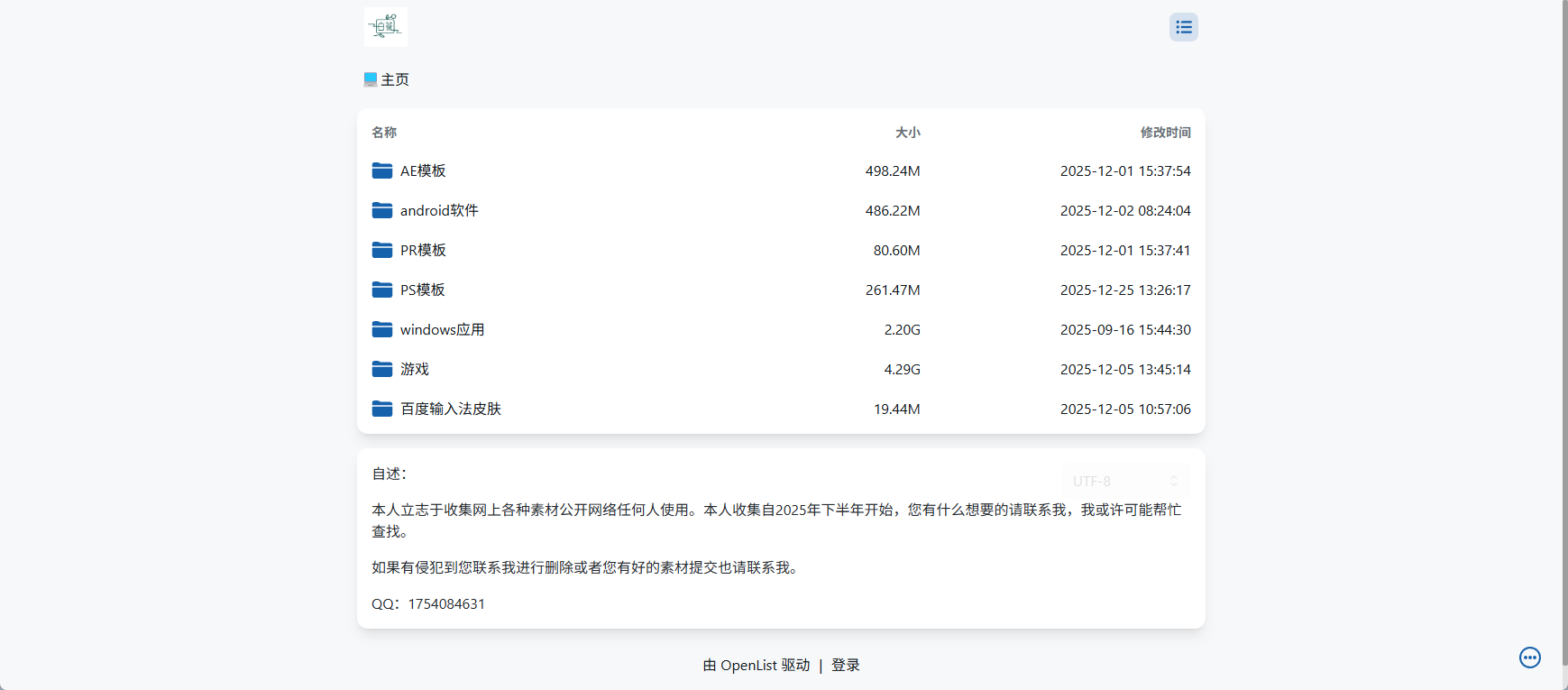Click the PS模板 folder icon

tap(382, 290)
